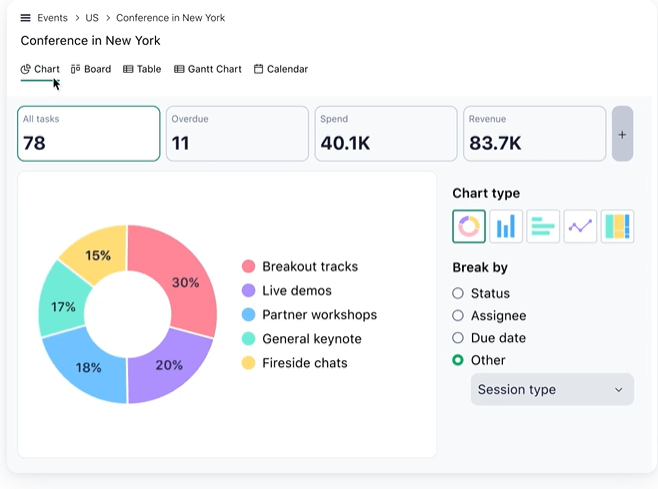Click the red Breakout tracks legend swatch
658x489 pixels.
coord(248,267)
